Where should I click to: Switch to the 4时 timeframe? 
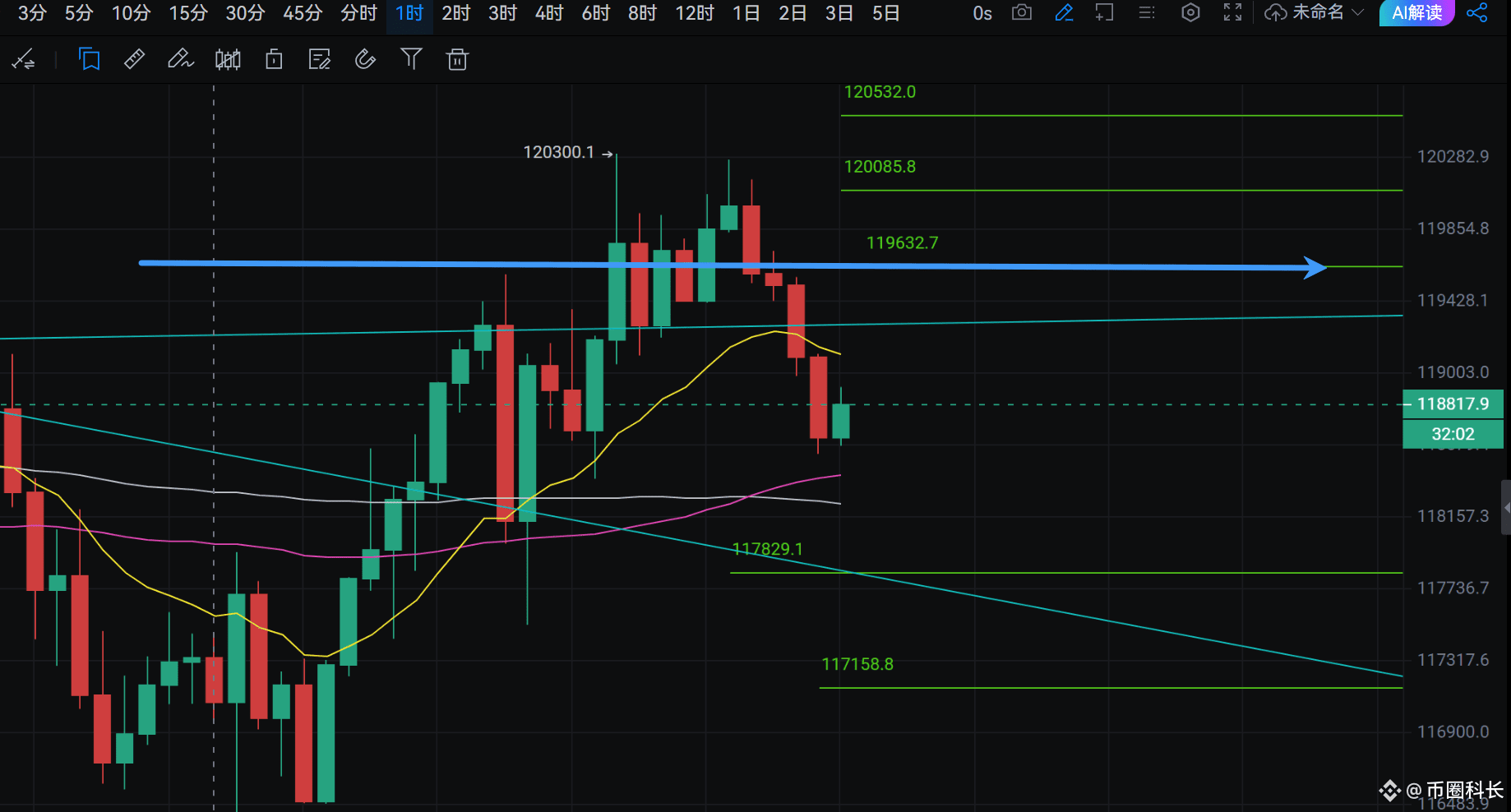click(x=549, y=13)
